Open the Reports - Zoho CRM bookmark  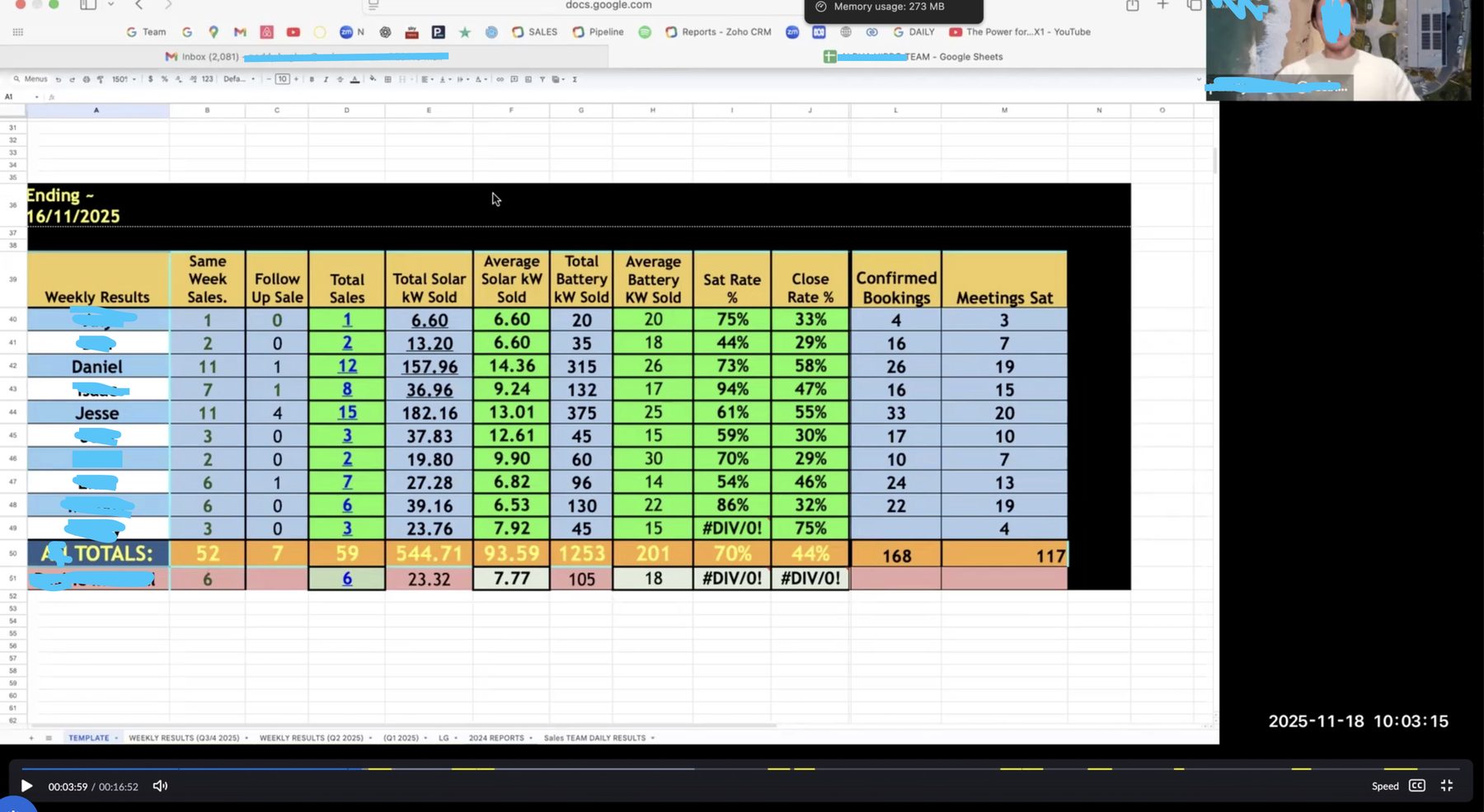[718, 32]
